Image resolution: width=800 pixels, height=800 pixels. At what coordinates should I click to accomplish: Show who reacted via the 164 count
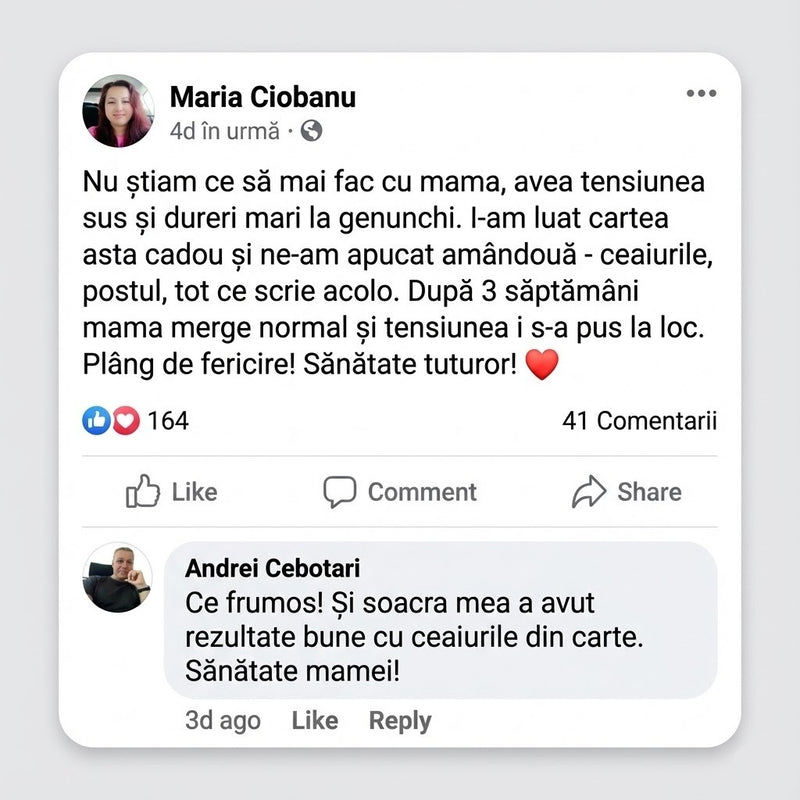168,421
